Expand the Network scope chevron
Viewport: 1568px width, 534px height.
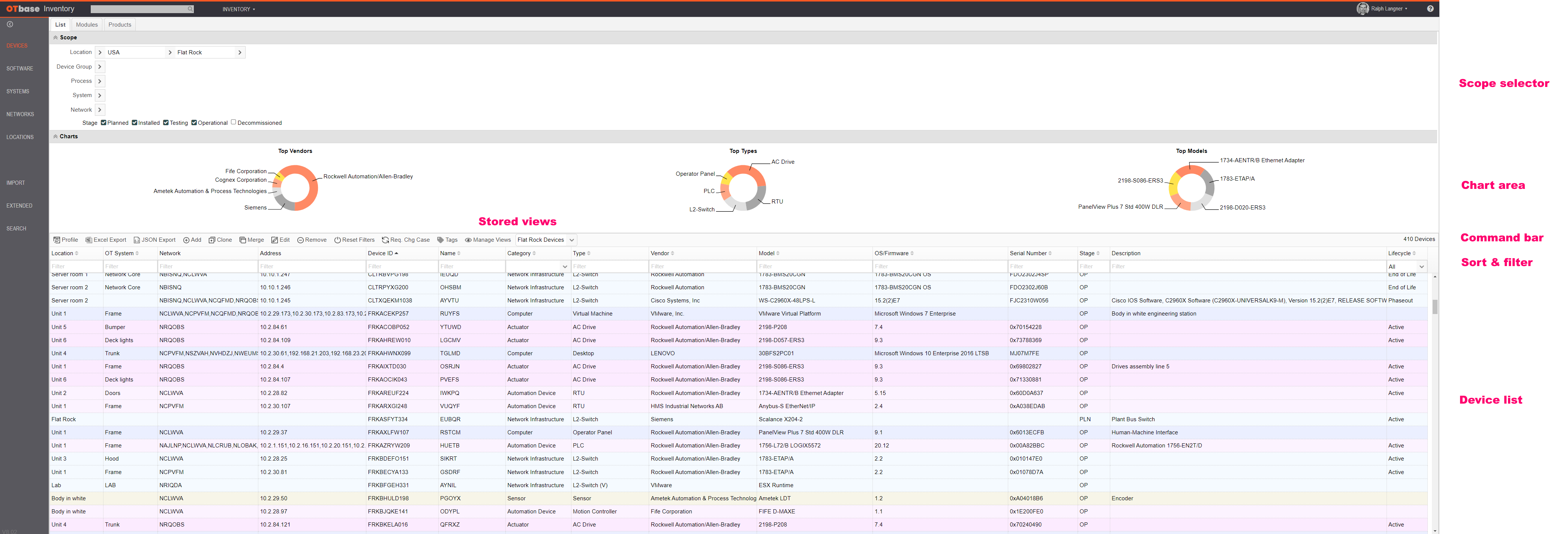(100, 110)
